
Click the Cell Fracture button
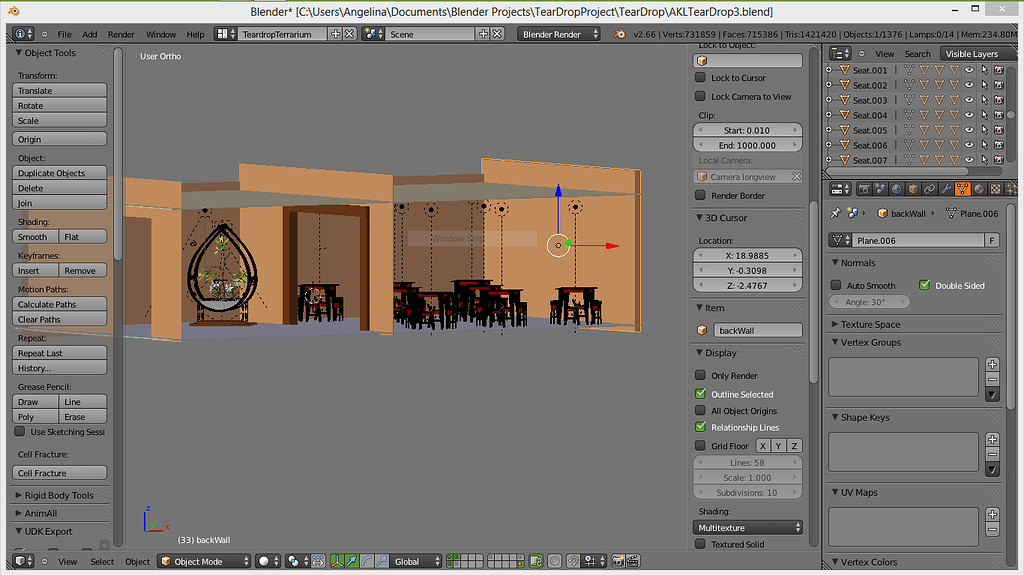[59, 472]
